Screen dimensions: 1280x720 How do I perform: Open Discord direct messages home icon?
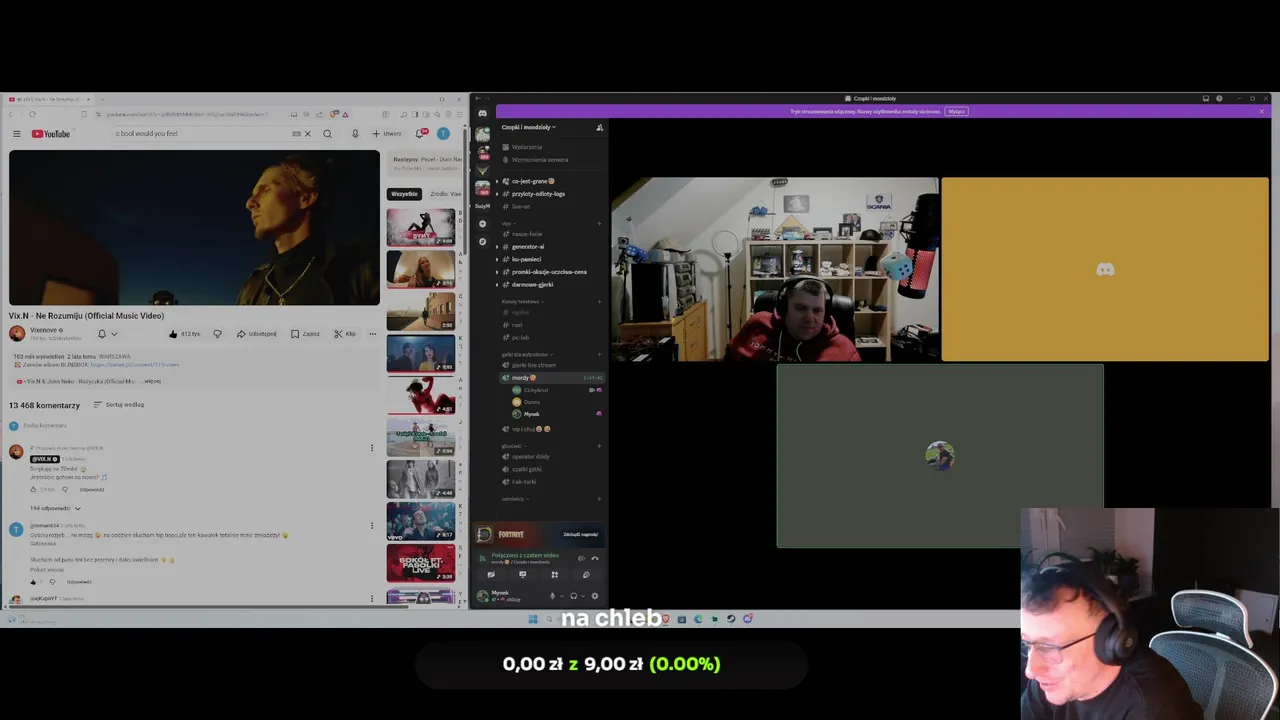[483, 113]
